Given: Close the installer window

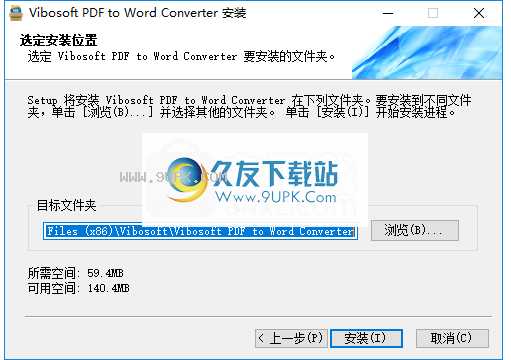Looking at the screenshot, I should [479, 13].
